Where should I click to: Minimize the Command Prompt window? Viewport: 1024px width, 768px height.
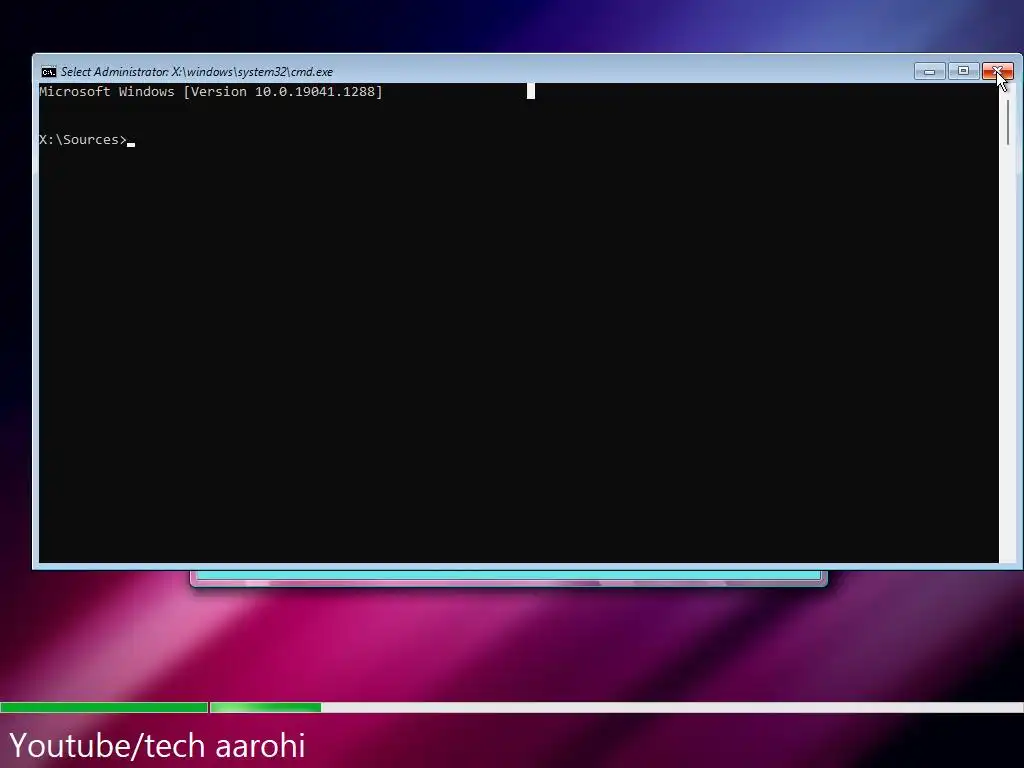pyautogui.click(x=929, y=71)
